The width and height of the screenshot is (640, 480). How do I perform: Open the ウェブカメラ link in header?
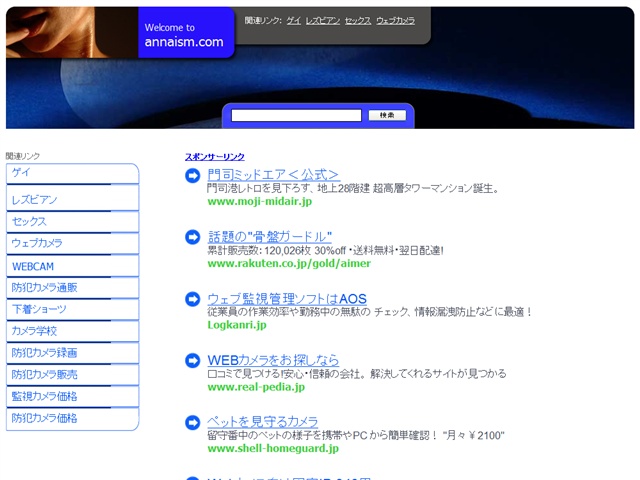(396, 20)
